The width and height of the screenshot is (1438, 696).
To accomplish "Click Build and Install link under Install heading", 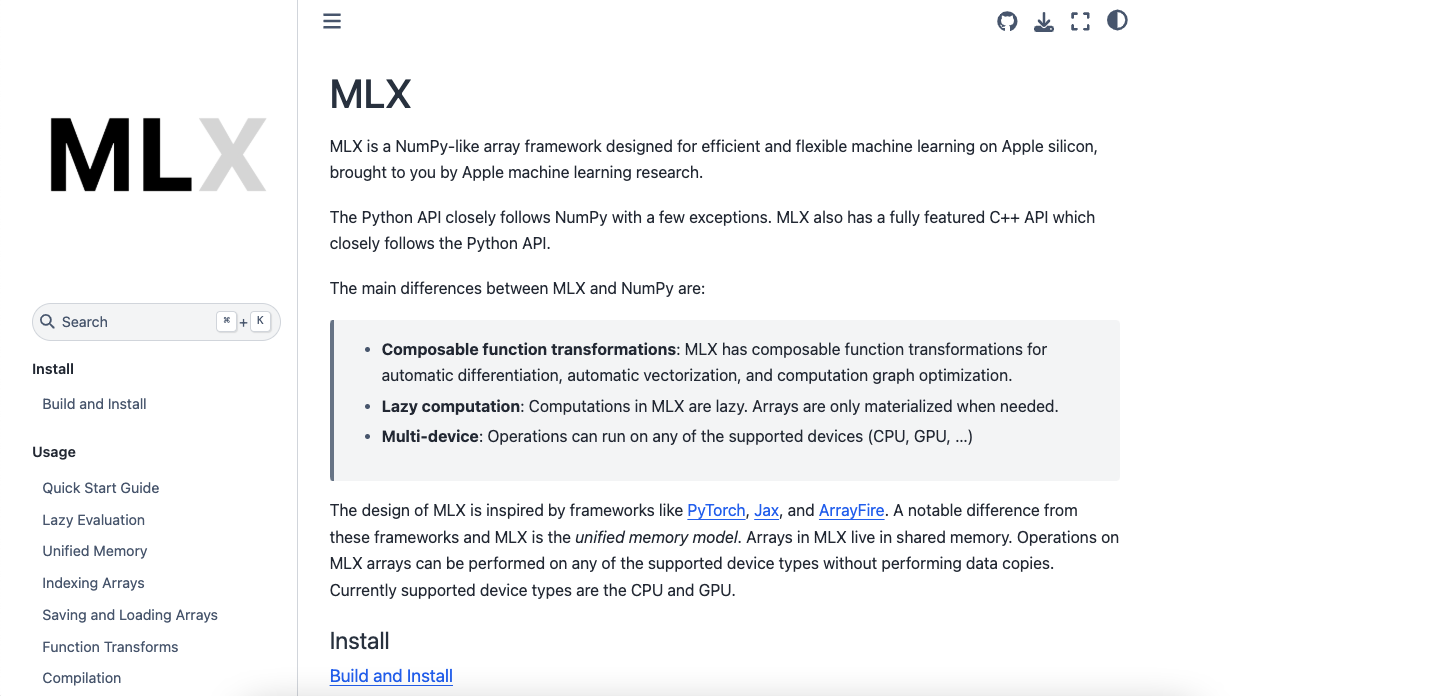I will 391,676.
